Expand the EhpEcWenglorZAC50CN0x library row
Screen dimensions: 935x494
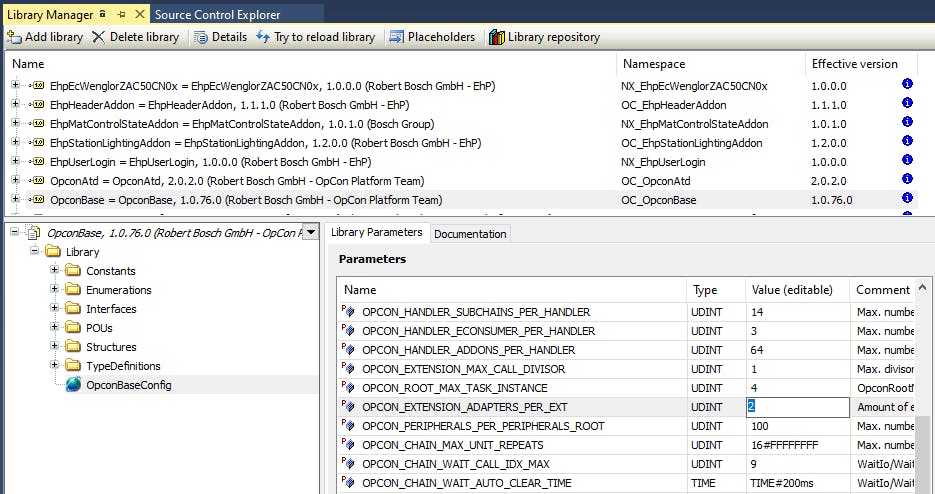tap(15, 85)
